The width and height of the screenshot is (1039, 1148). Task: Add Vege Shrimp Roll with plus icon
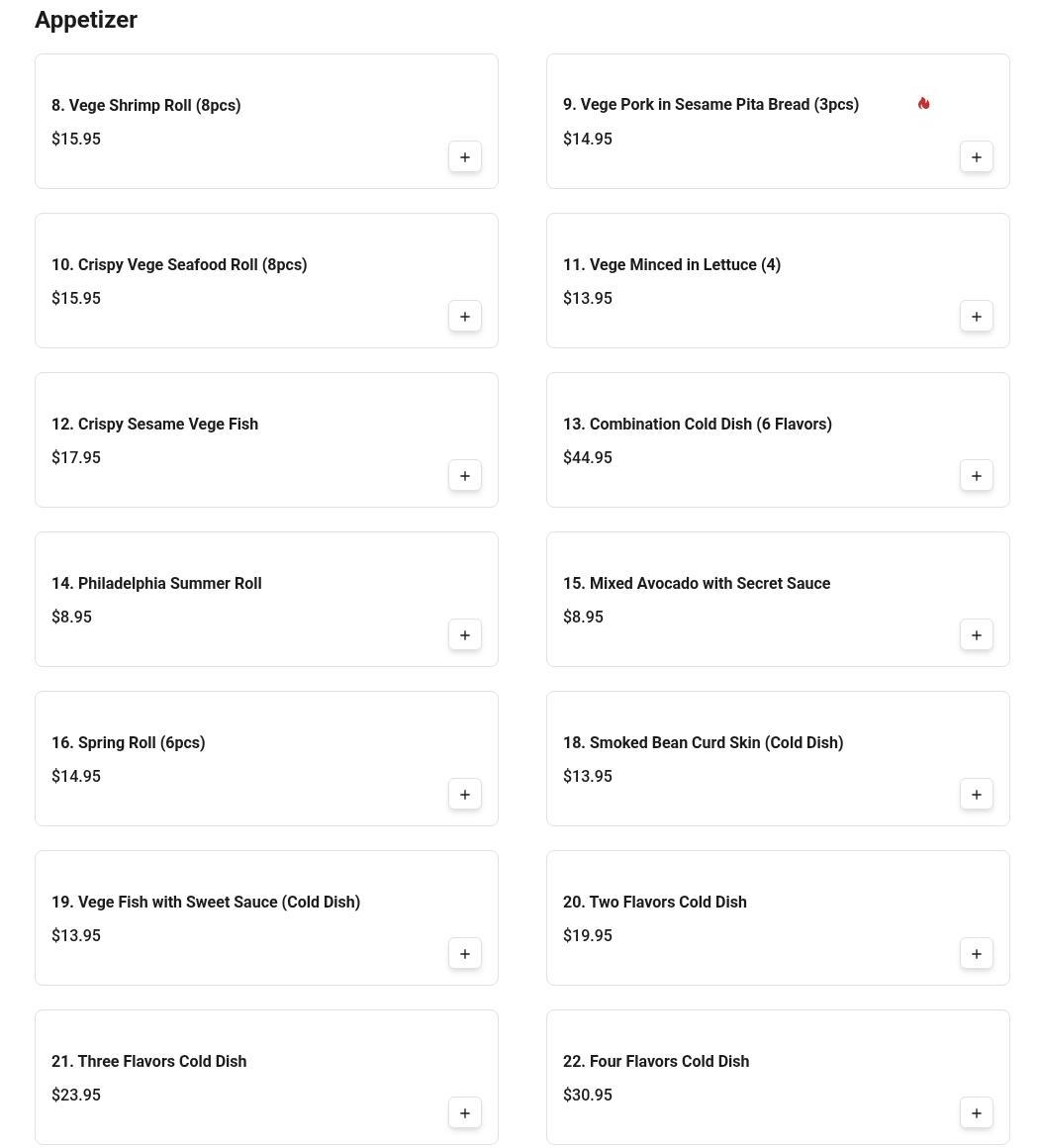465,157
